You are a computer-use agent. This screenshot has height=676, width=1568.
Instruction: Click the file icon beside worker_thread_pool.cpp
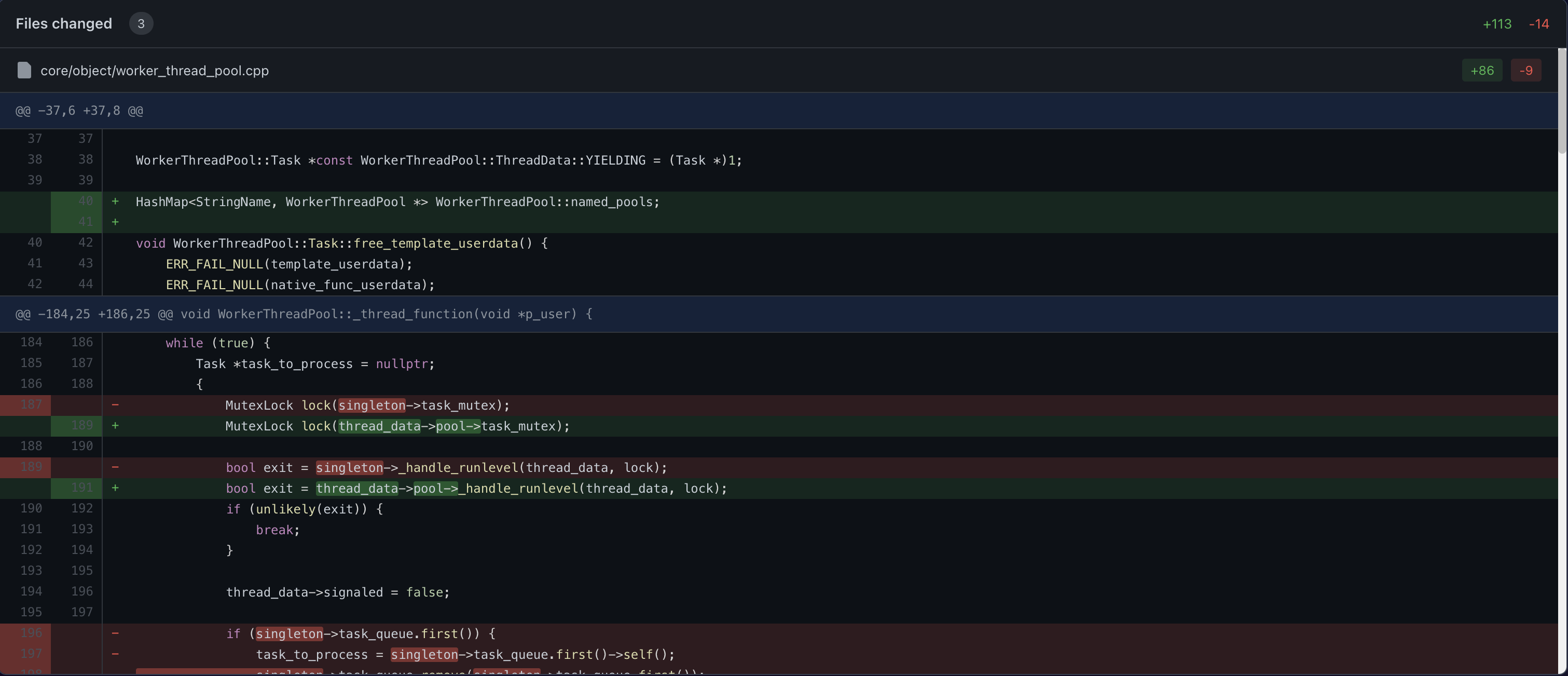[24, 70]
